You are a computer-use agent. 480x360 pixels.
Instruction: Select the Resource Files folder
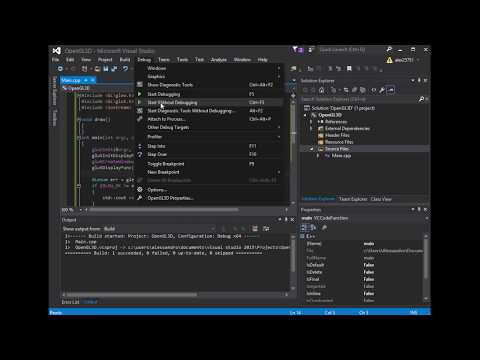pos(335,142)
